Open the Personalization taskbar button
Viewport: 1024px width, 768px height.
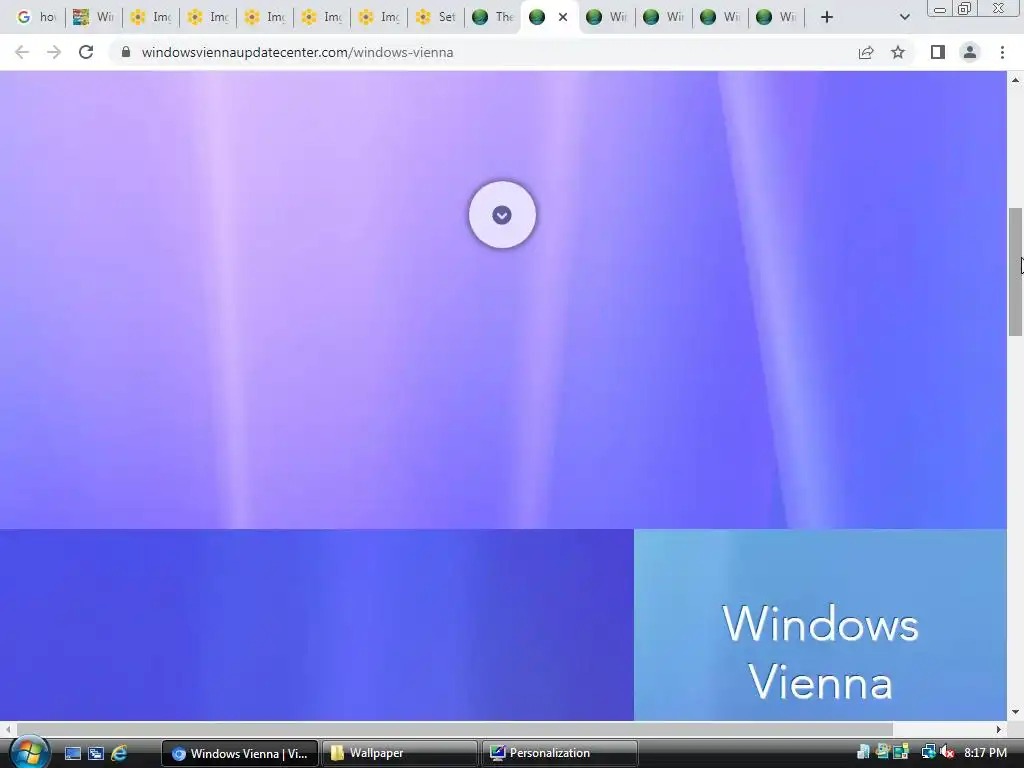pos(560,754)
